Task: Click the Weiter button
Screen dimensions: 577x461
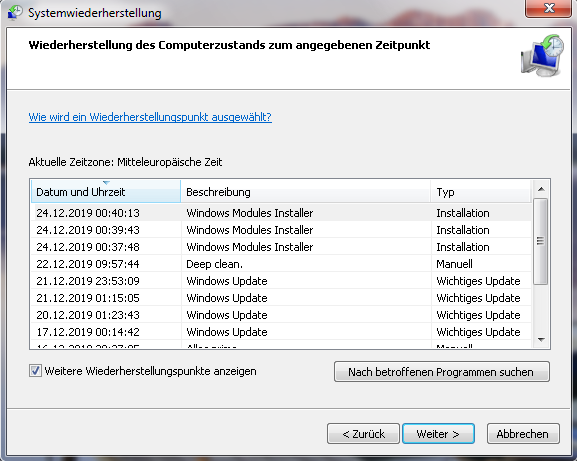Action: pos(438,434)
